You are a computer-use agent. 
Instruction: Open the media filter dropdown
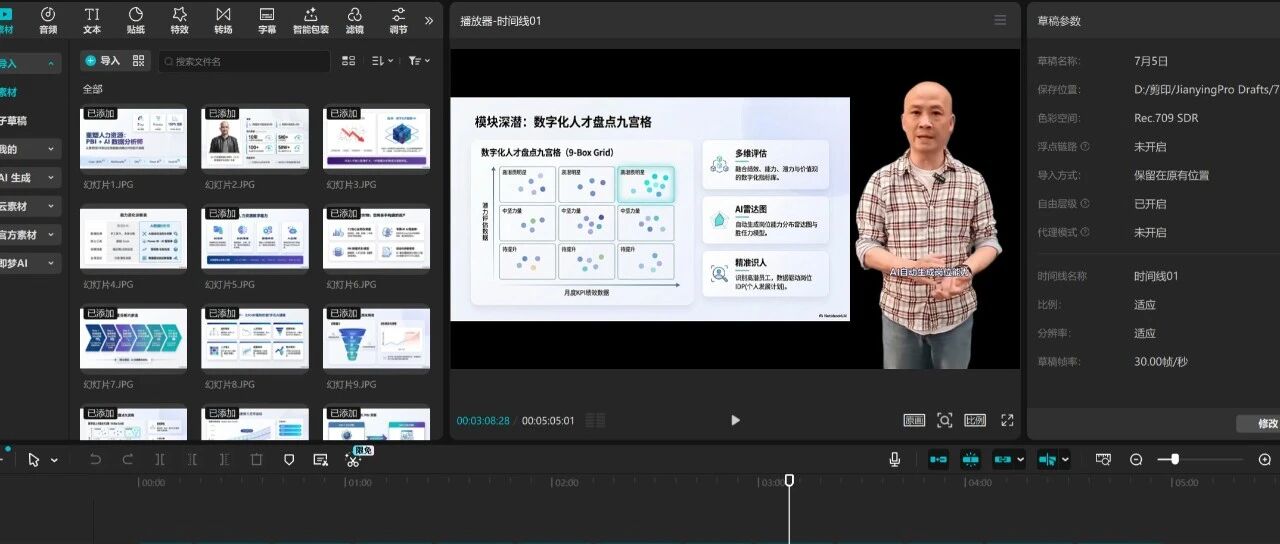[419, 61]
